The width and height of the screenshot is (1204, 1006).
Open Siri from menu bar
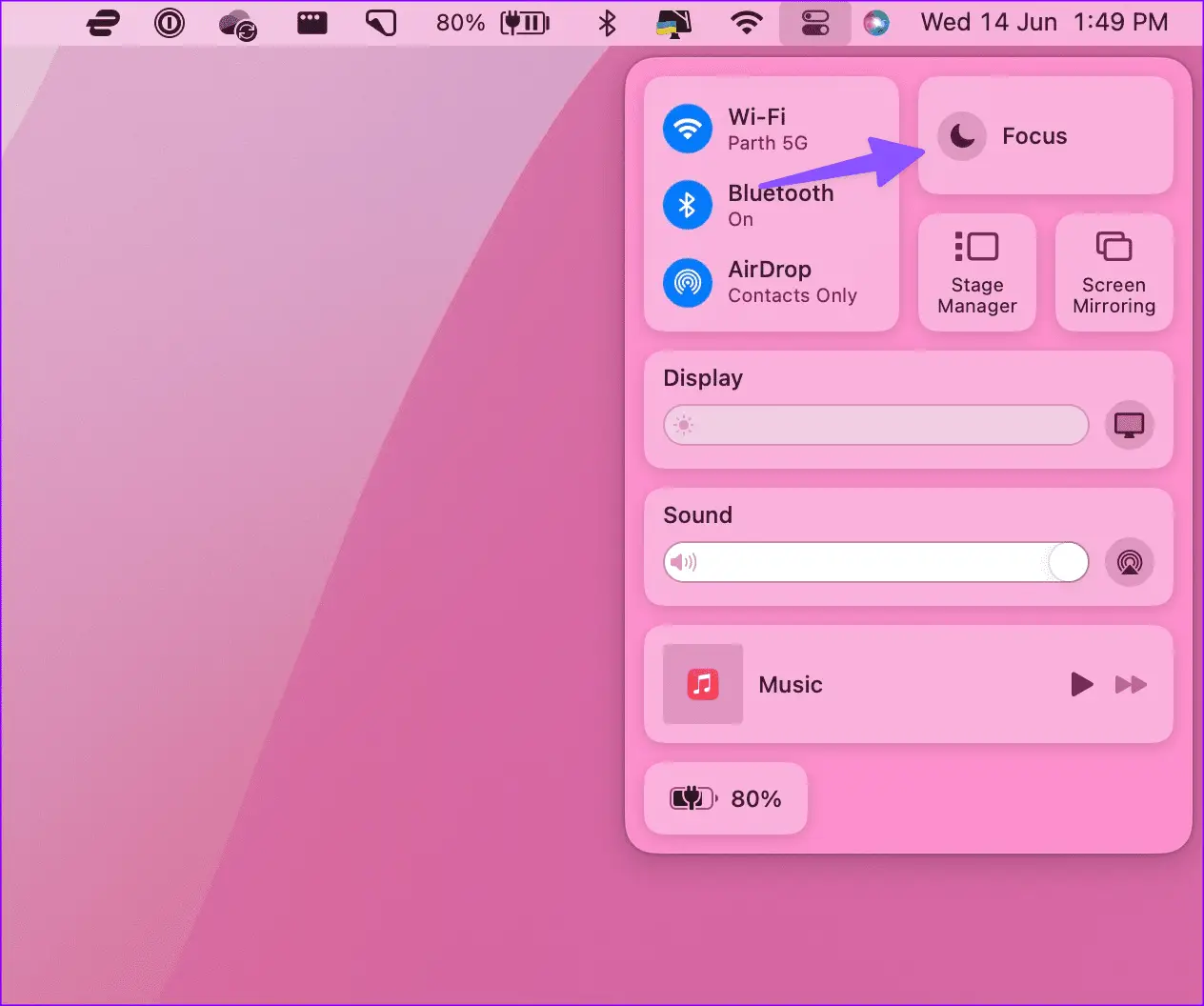tap(876, 23)
